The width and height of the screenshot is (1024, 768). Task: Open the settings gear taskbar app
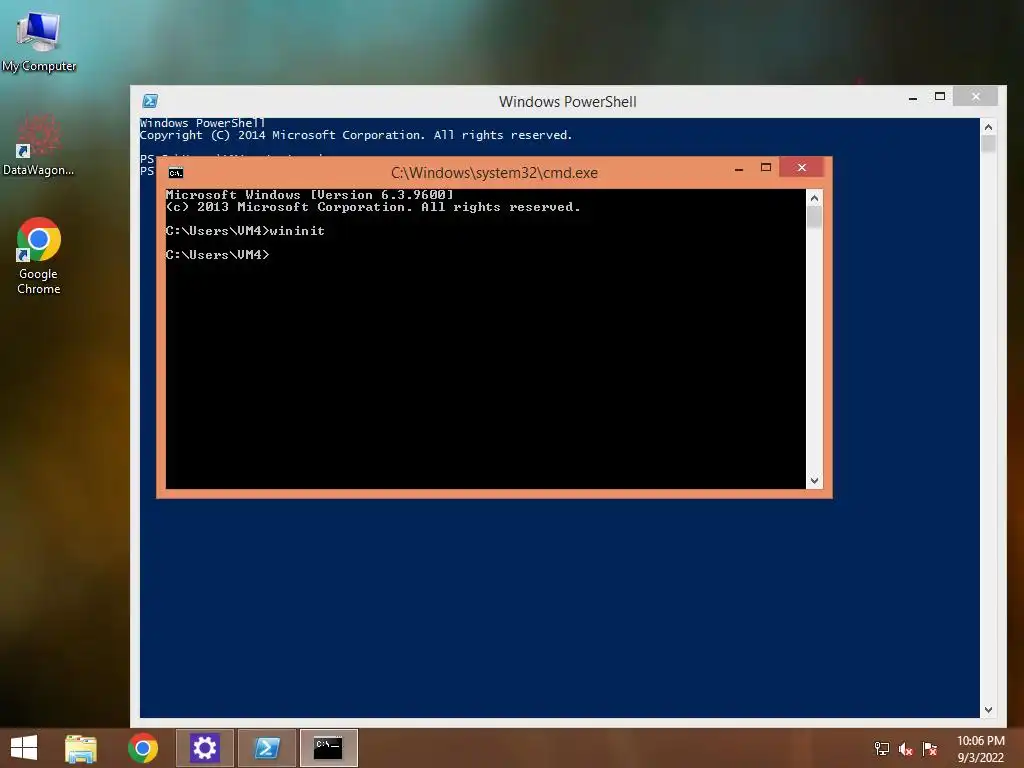(204, 748)
